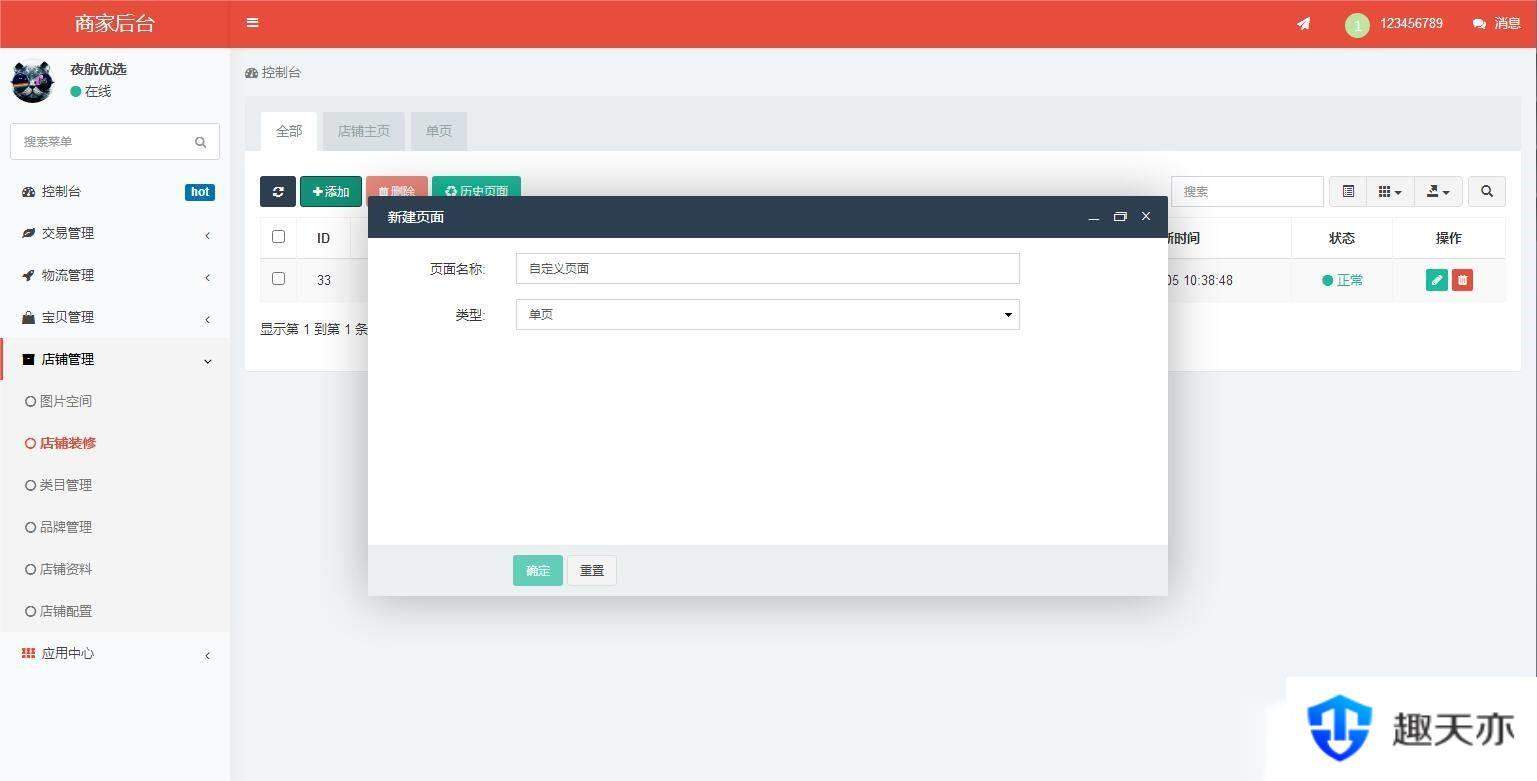The width and height of the screenshot is (1537, 781).
Task: Open the 类型 dropdown showing 单页
Action: tap(768, 315)
